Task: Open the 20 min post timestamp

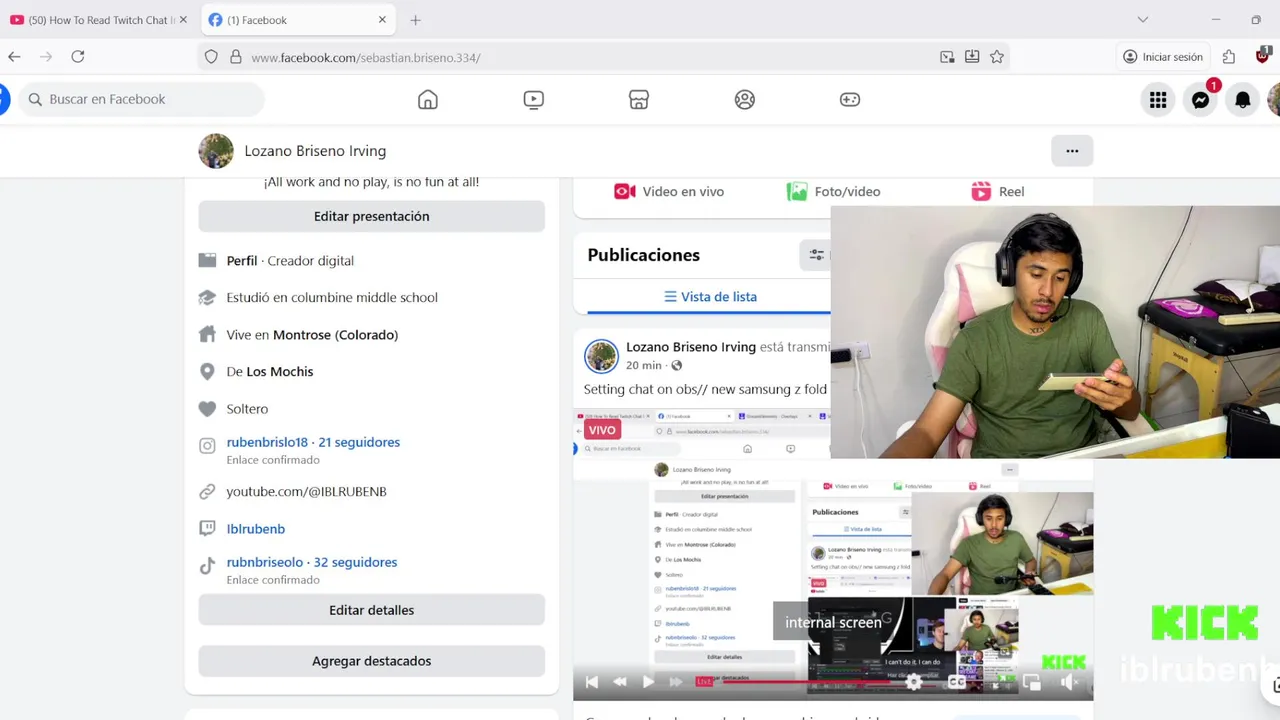Action: (x=644, y=366)
